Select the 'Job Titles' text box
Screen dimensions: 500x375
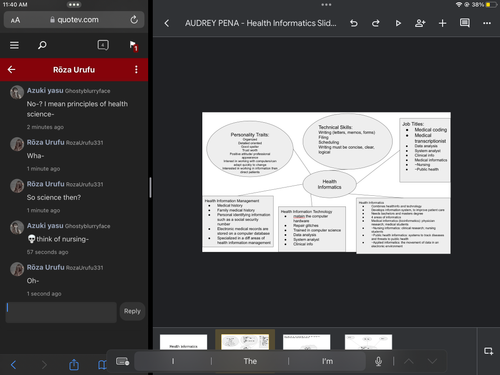click(425, 150)
